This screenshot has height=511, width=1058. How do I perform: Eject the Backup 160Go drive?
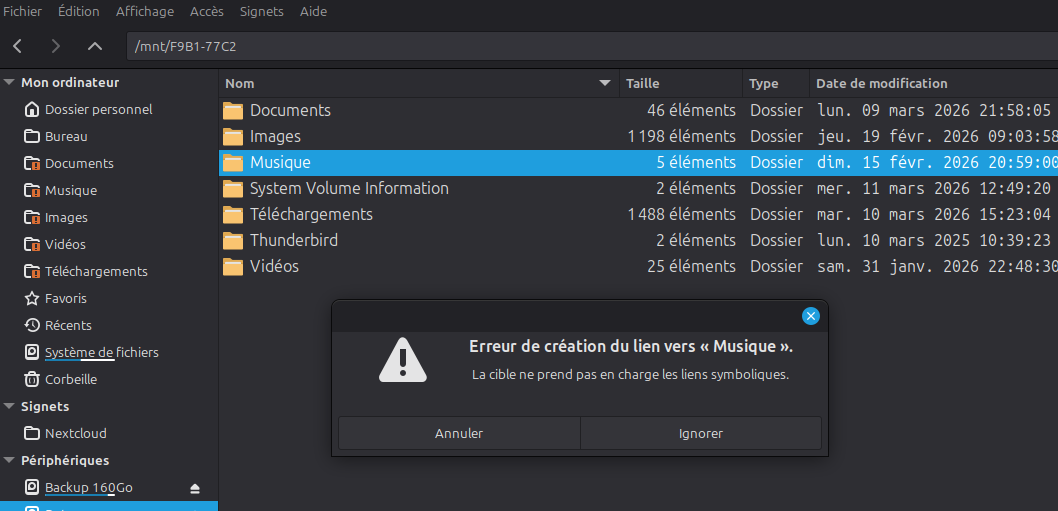[195, 488]
